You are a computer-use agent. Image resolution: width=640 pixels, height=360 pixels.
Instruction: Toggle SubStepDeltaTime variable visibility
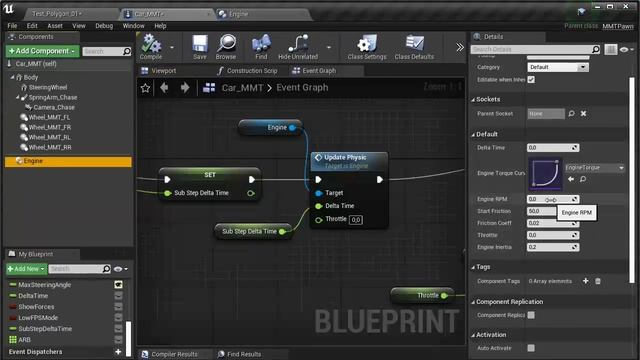tap(118, 329)
